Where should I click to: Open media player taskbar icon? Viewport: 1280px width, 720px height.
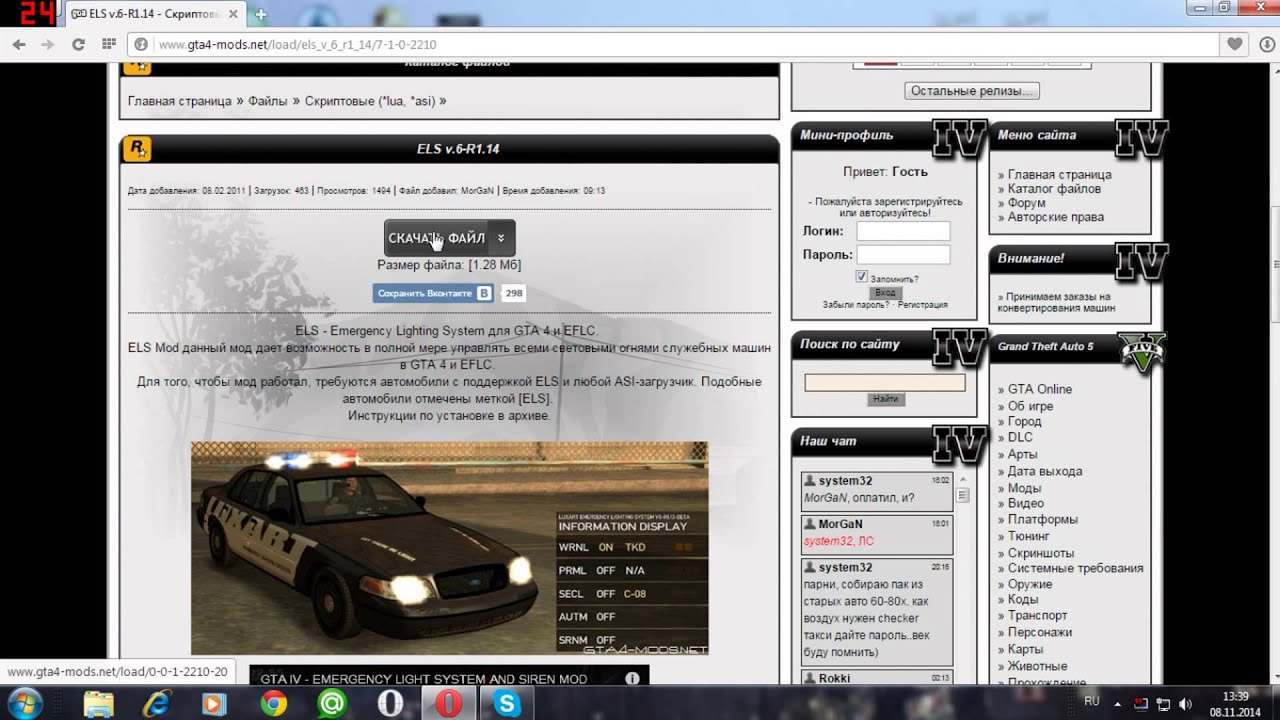click(x=214, y=704)
